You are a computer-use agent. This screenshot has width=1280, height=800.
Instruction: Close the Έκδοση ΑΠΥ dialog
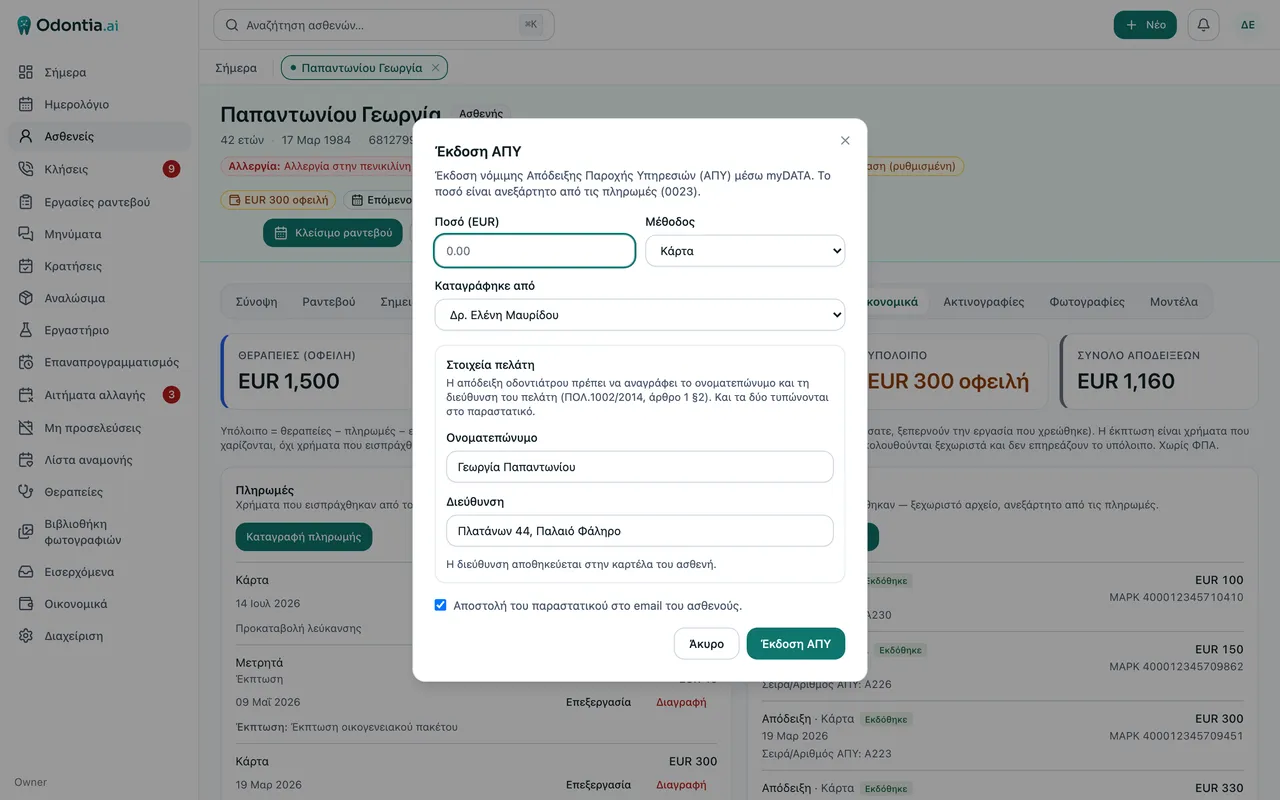(x=845, y=141)
